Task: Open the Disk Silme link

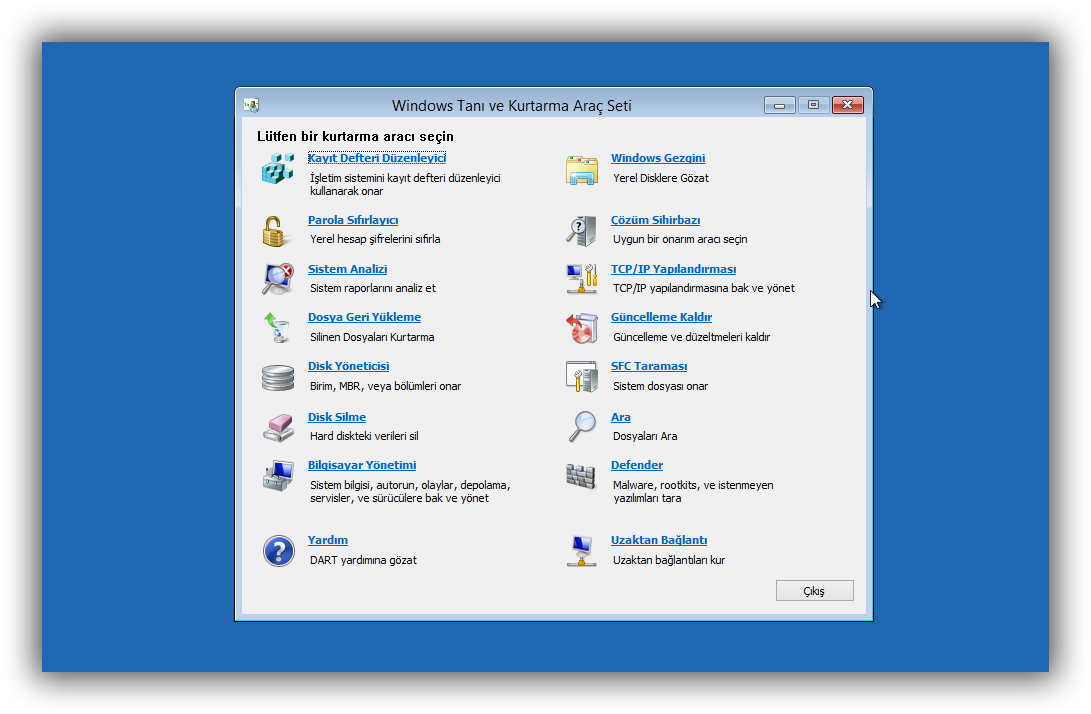Action: (337, 417)
